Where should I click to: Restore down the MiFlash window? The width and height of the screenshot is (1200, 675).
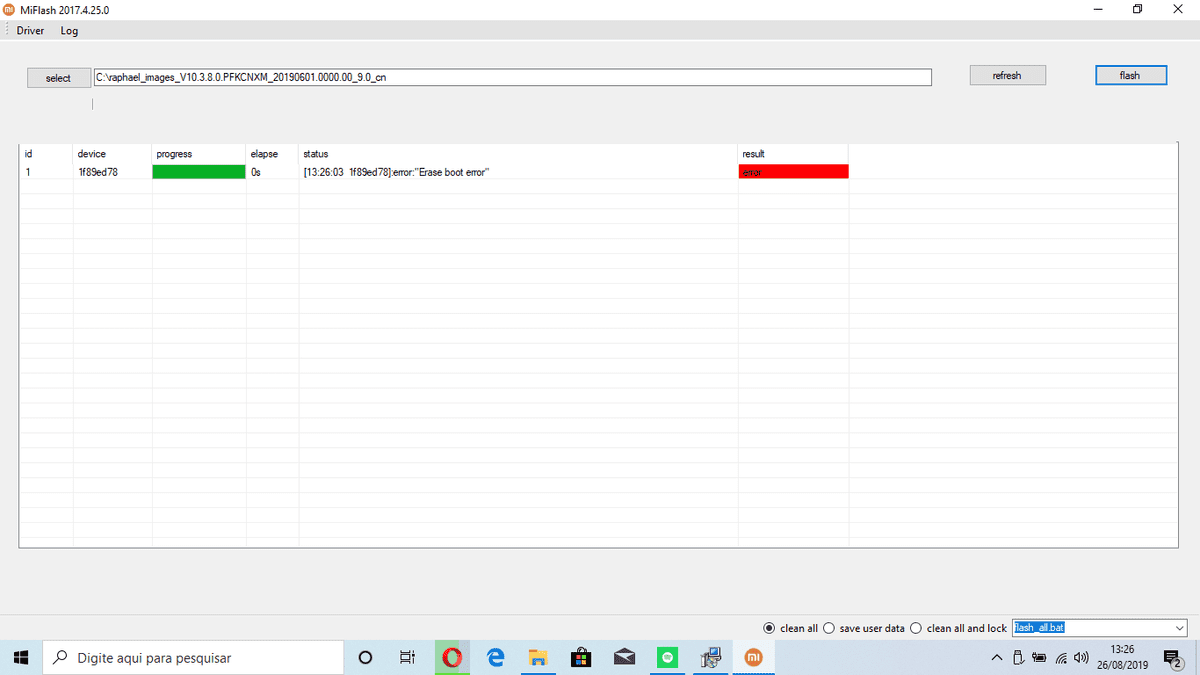click(x=1137, y=10)
